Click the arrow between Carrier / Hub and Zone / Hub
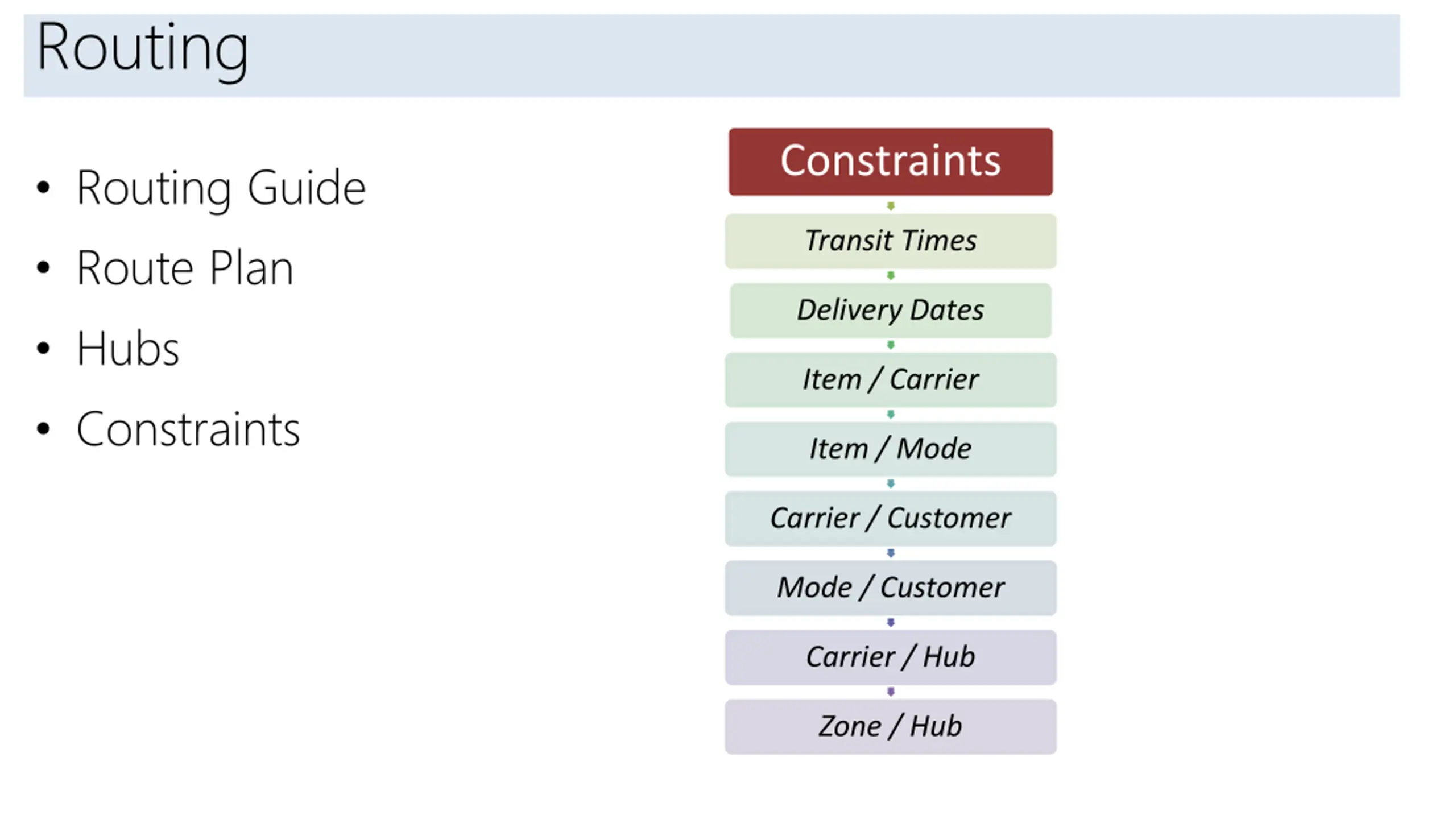Screen dimensions: 1456x819 click(891, 692)
